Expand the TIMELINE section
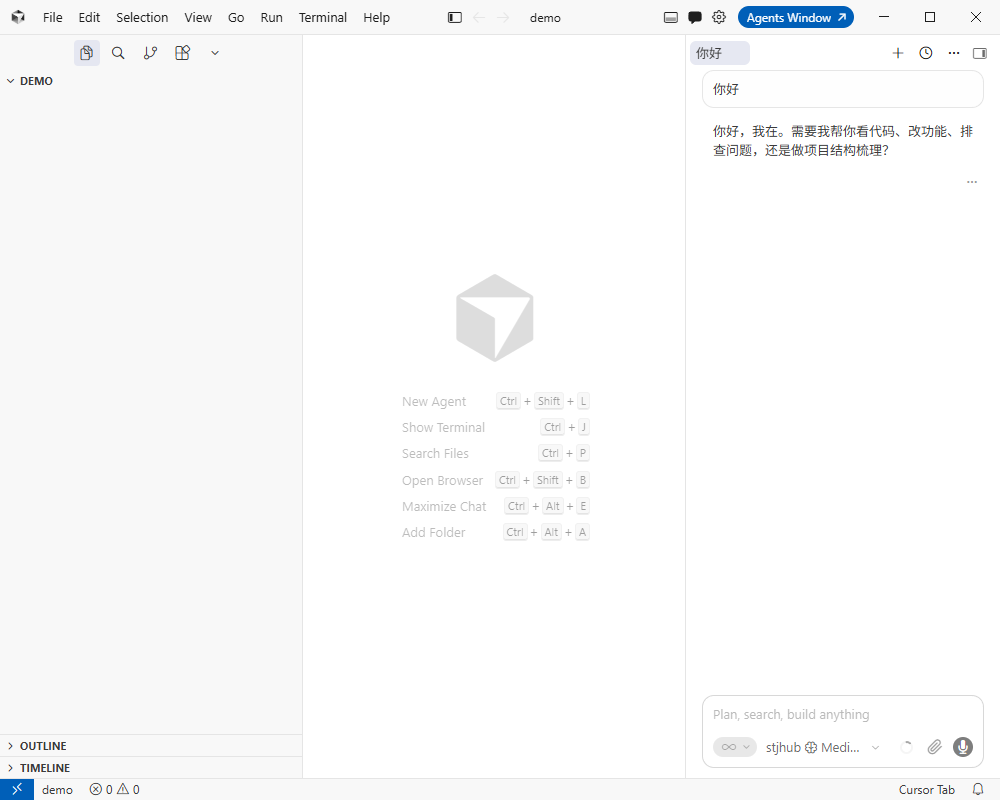 point(151,767)
